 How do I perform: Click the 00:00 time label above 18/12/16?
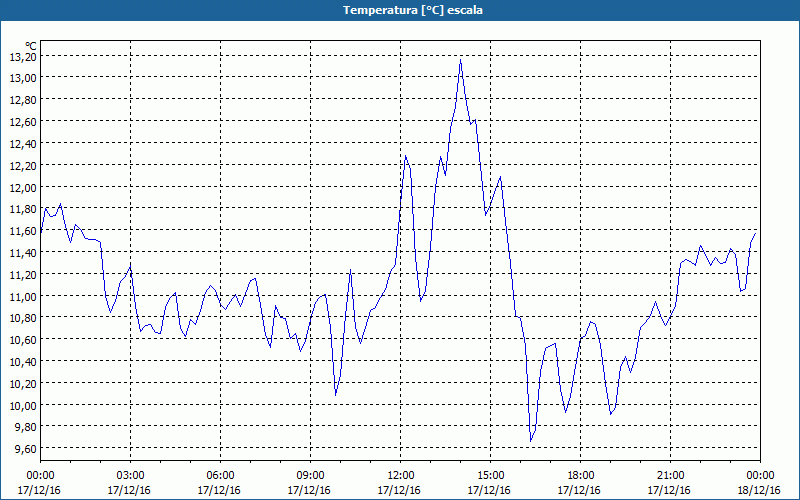[760, 476]
